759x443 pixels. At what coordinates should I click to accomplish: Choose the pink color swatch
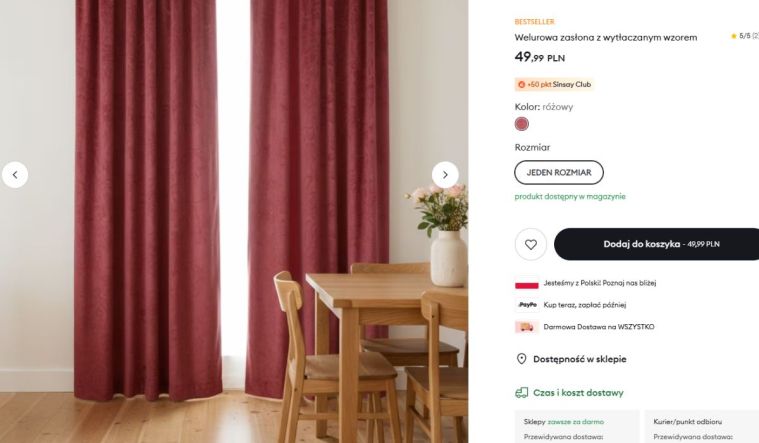(521, 124)
